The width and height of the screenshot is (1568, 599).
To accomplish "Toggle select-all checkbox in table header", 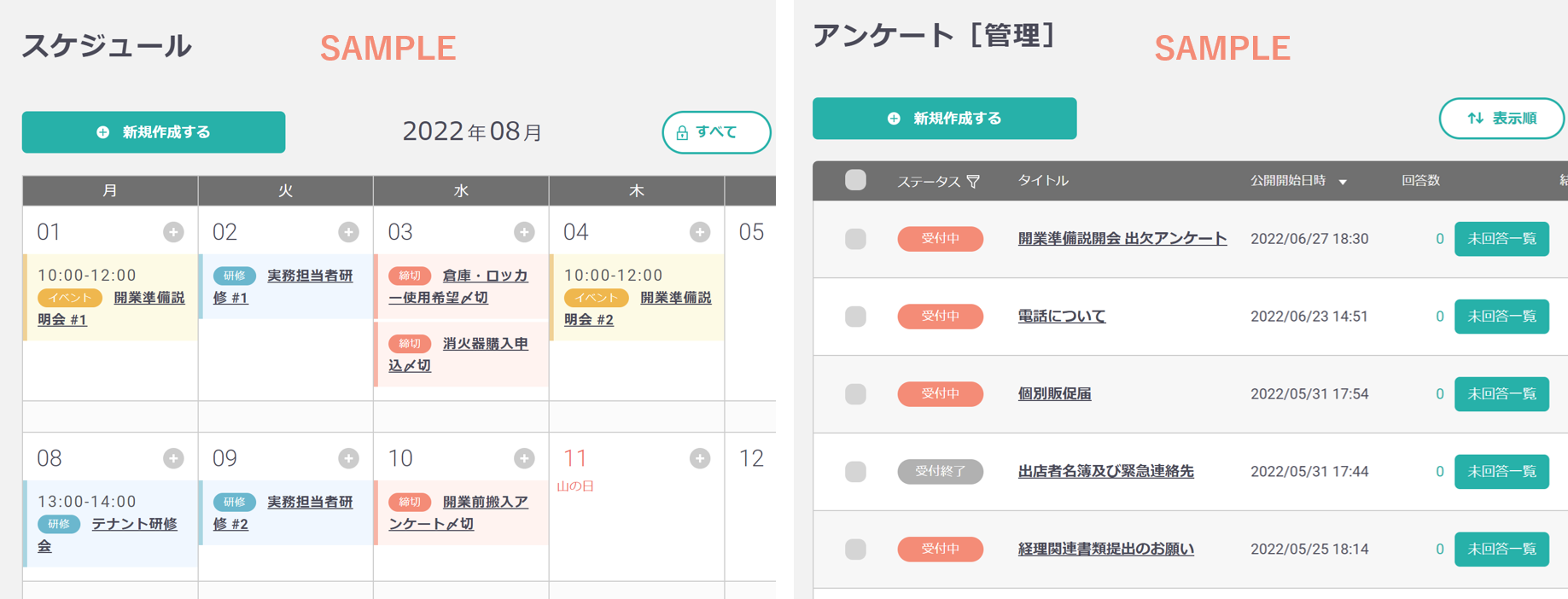I will click(x=855, y=180).
